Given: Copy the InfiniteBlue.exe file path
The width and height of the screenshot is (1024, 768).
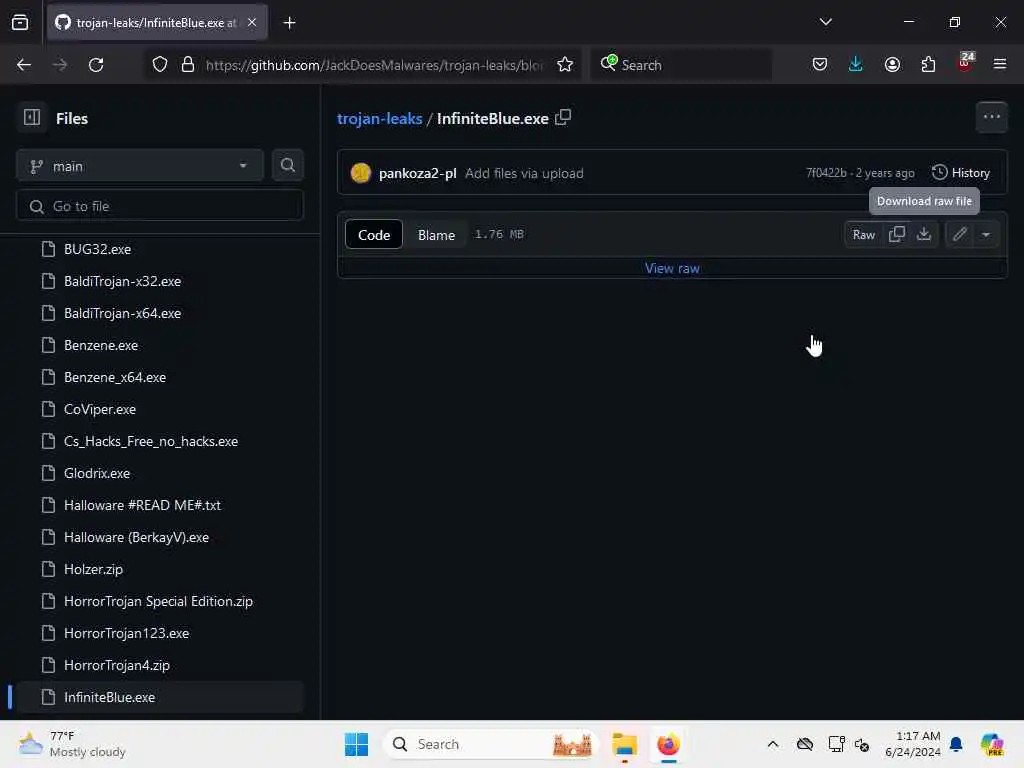Looking at the screenshot, I should 563,118.
